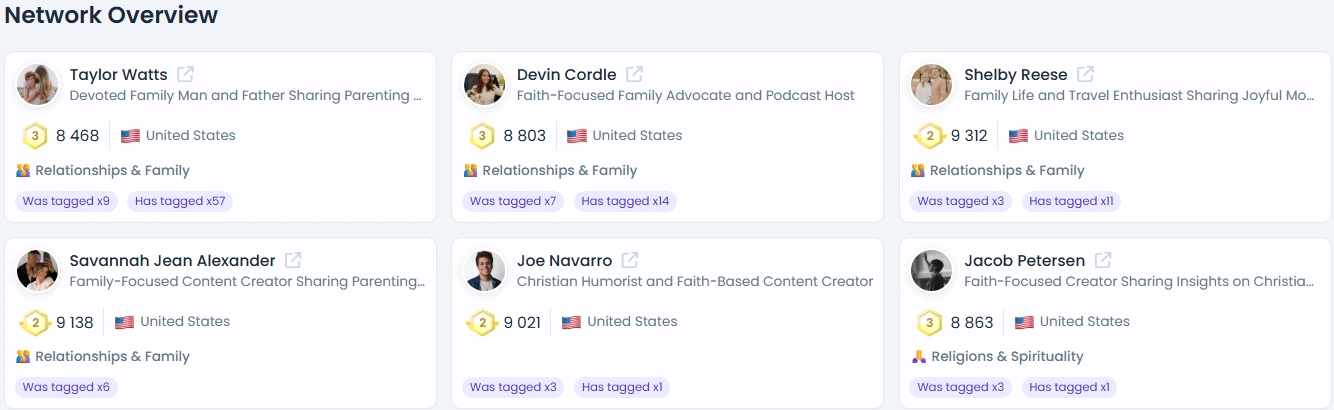The image size is (1334, 410).
Task: Click follower count 9 138
Action: (75, 322)
